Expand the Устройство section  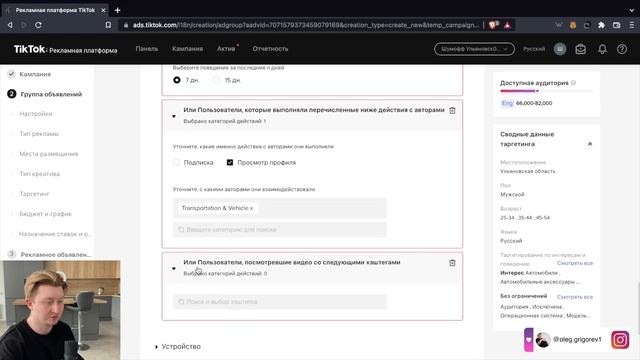tap(178, 347)
